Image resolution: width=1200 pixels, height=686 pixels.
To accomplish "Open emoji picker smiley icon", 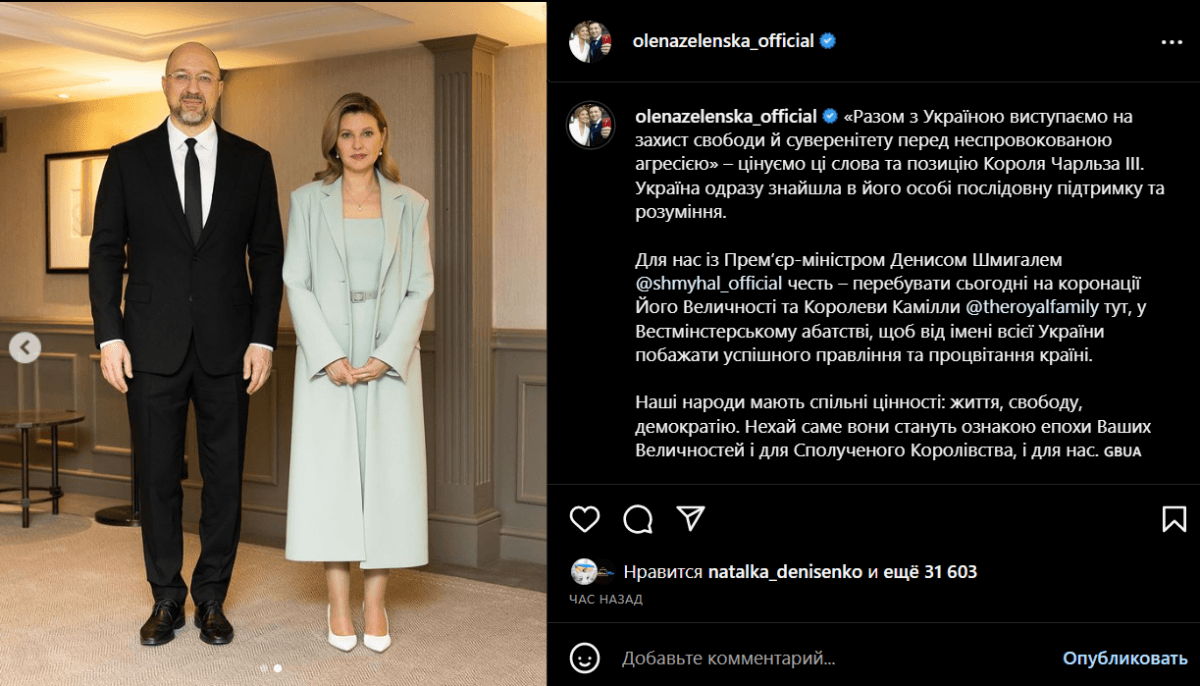I will (585, 658).
